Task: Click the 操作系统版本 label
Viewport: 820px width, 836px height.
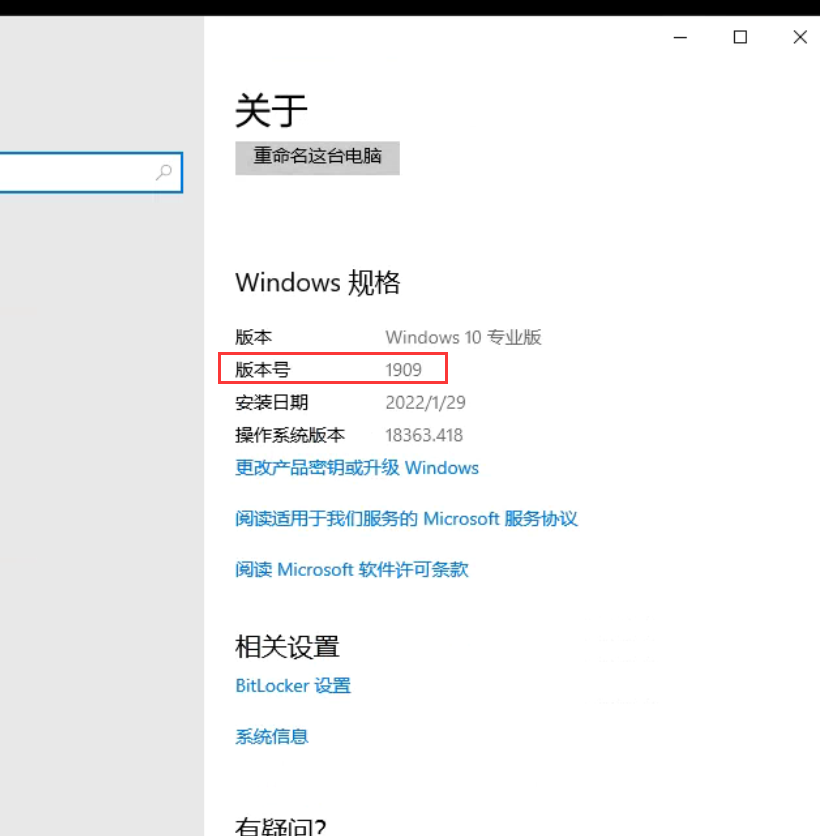Action: coord(290,435)
